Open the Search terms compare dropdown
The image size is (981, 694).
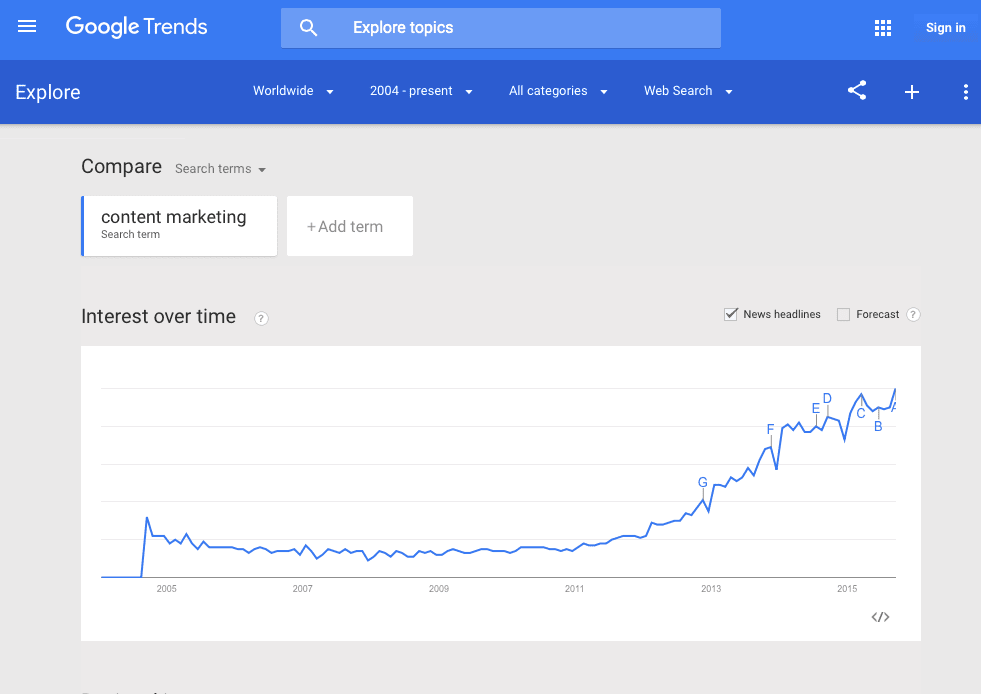click(220, 169)
